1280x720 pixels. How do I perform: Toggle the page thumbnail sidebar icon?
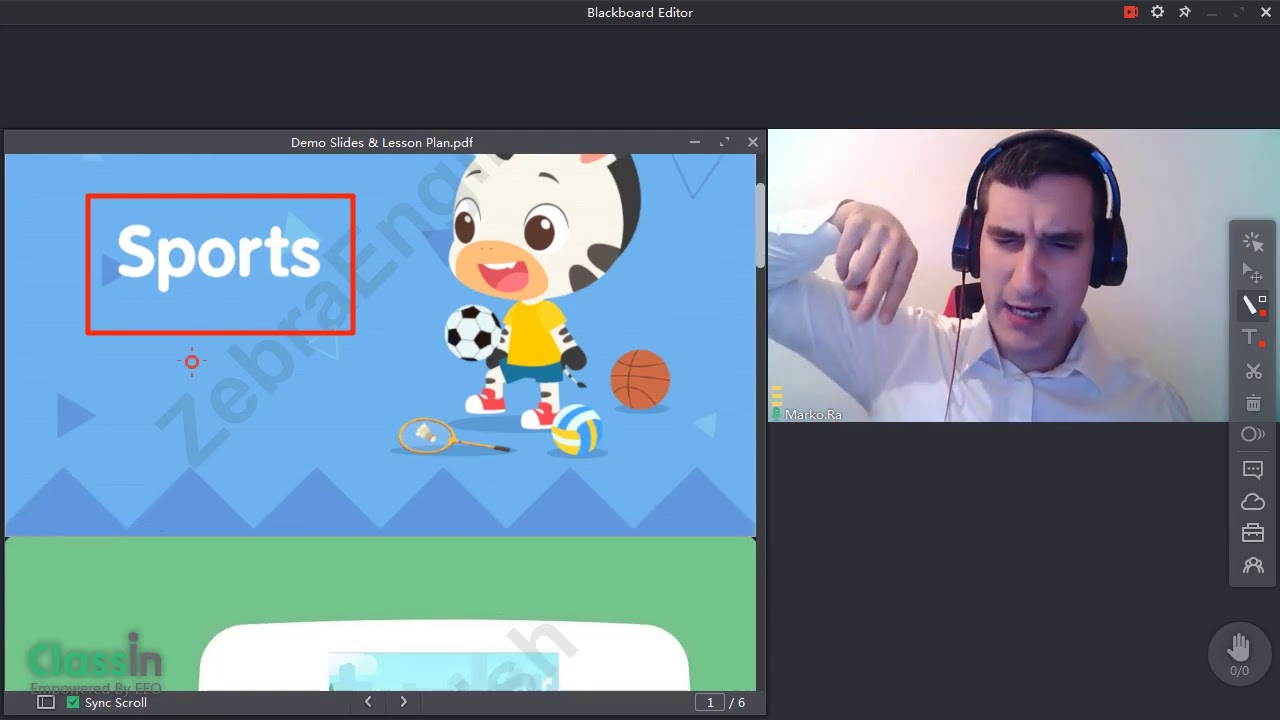pos(46,703)
